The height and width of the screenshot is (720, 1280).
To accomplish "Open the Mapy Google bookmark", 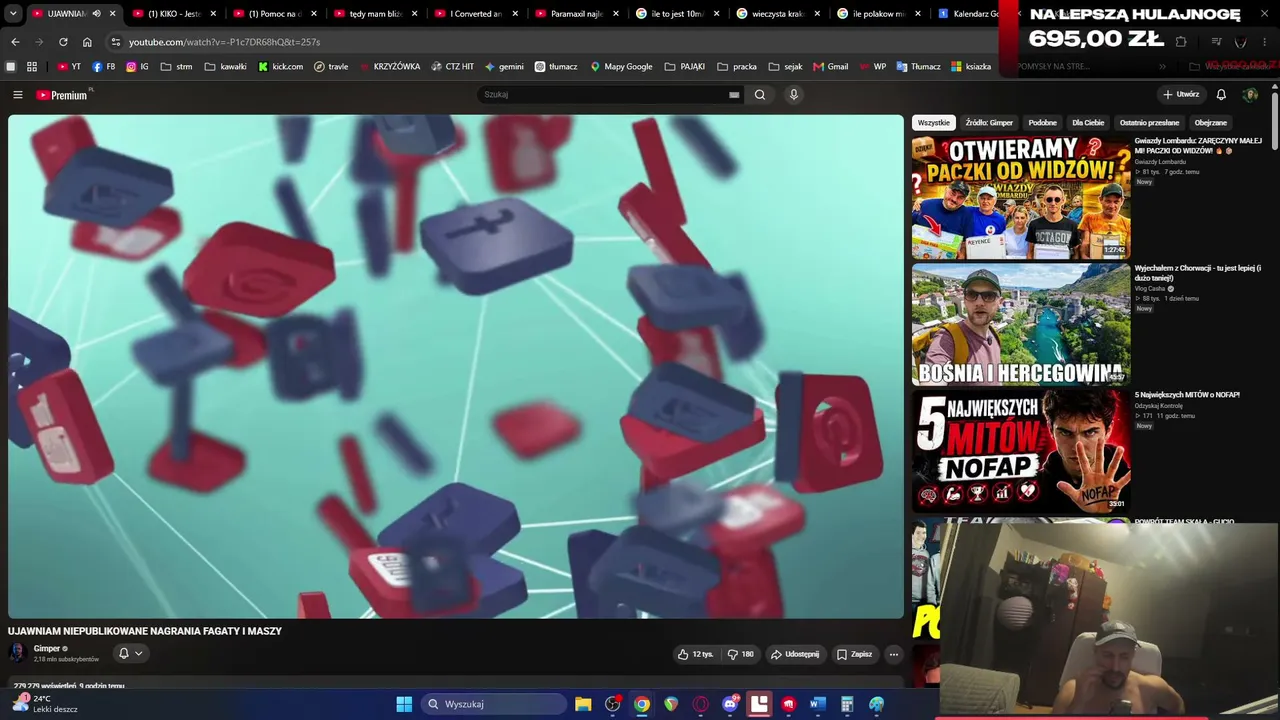I will [x=621, y=67].
